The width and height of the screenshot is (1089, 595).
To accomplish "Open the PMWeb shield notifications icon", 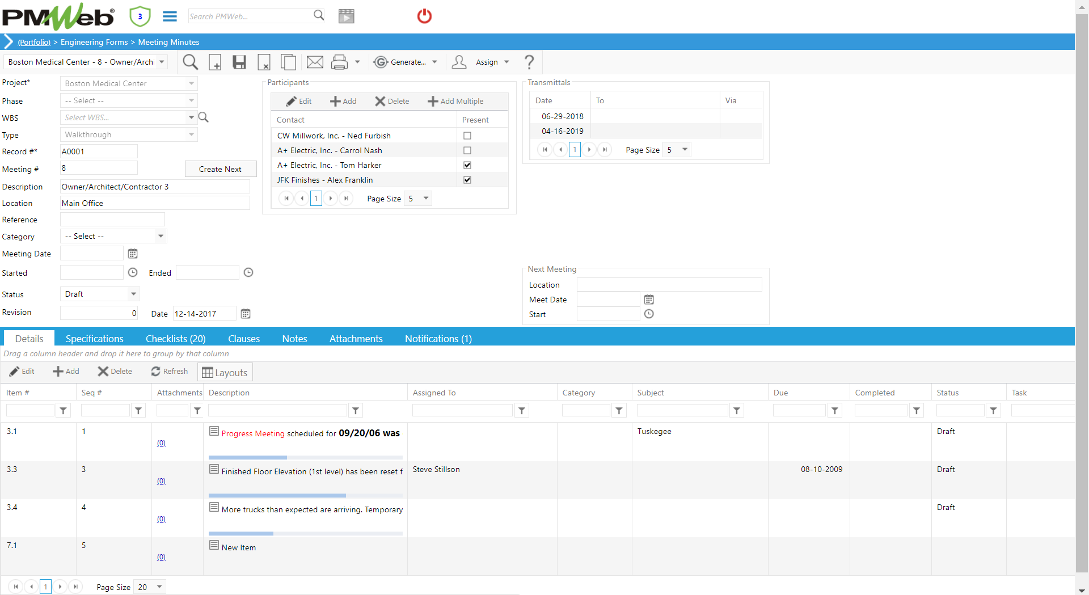I will (140, 16).
